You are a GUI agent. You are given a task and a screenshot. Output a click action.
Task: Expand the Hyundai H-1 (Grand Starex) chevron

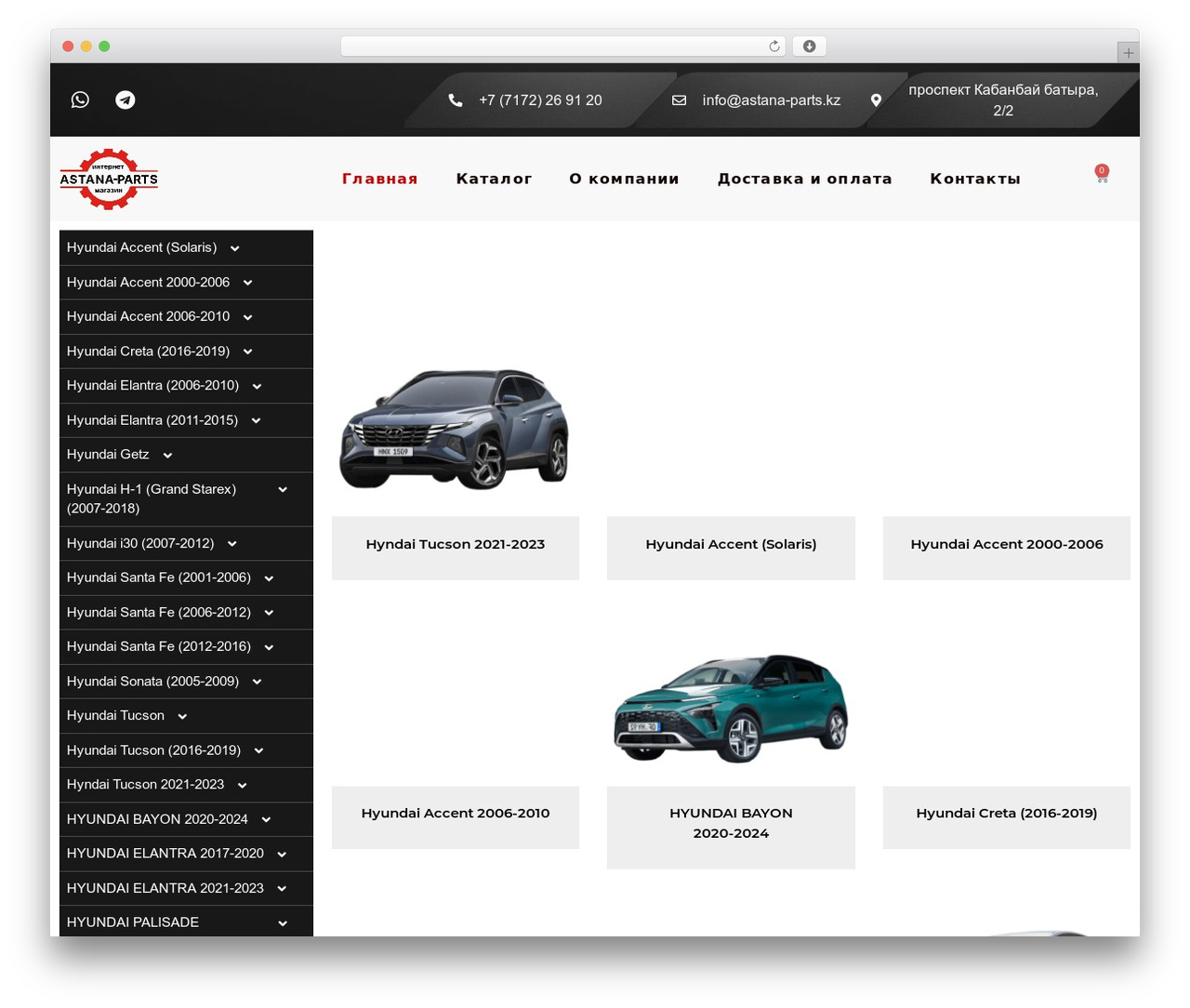tap(283, 489)
